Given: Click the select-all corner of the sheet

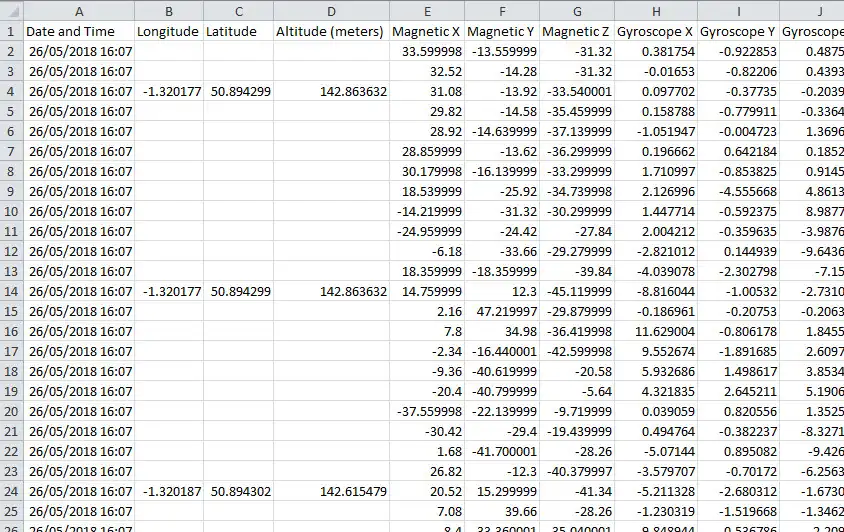Looking at the screenshot, I should pos(11,10).
